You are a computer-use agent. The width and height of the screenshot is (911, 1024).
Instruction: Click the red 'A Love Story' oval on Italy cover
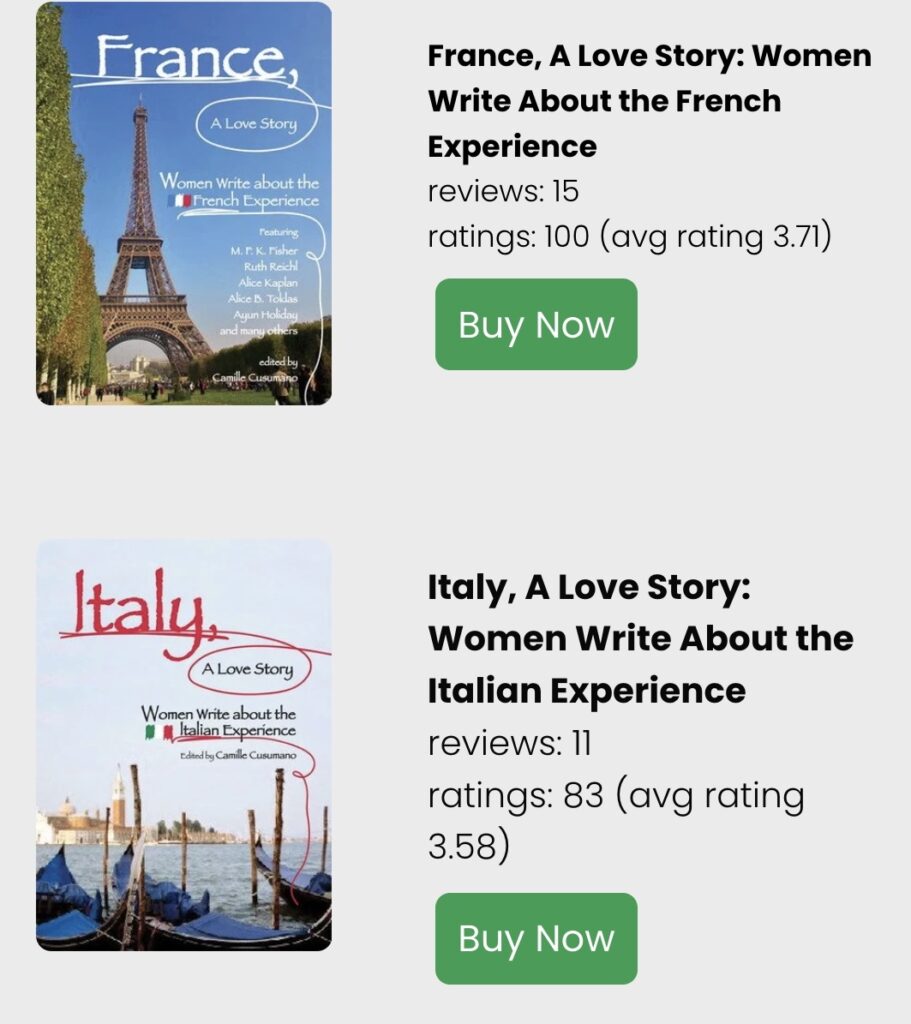pyautogui.click(x=247, y=669)
